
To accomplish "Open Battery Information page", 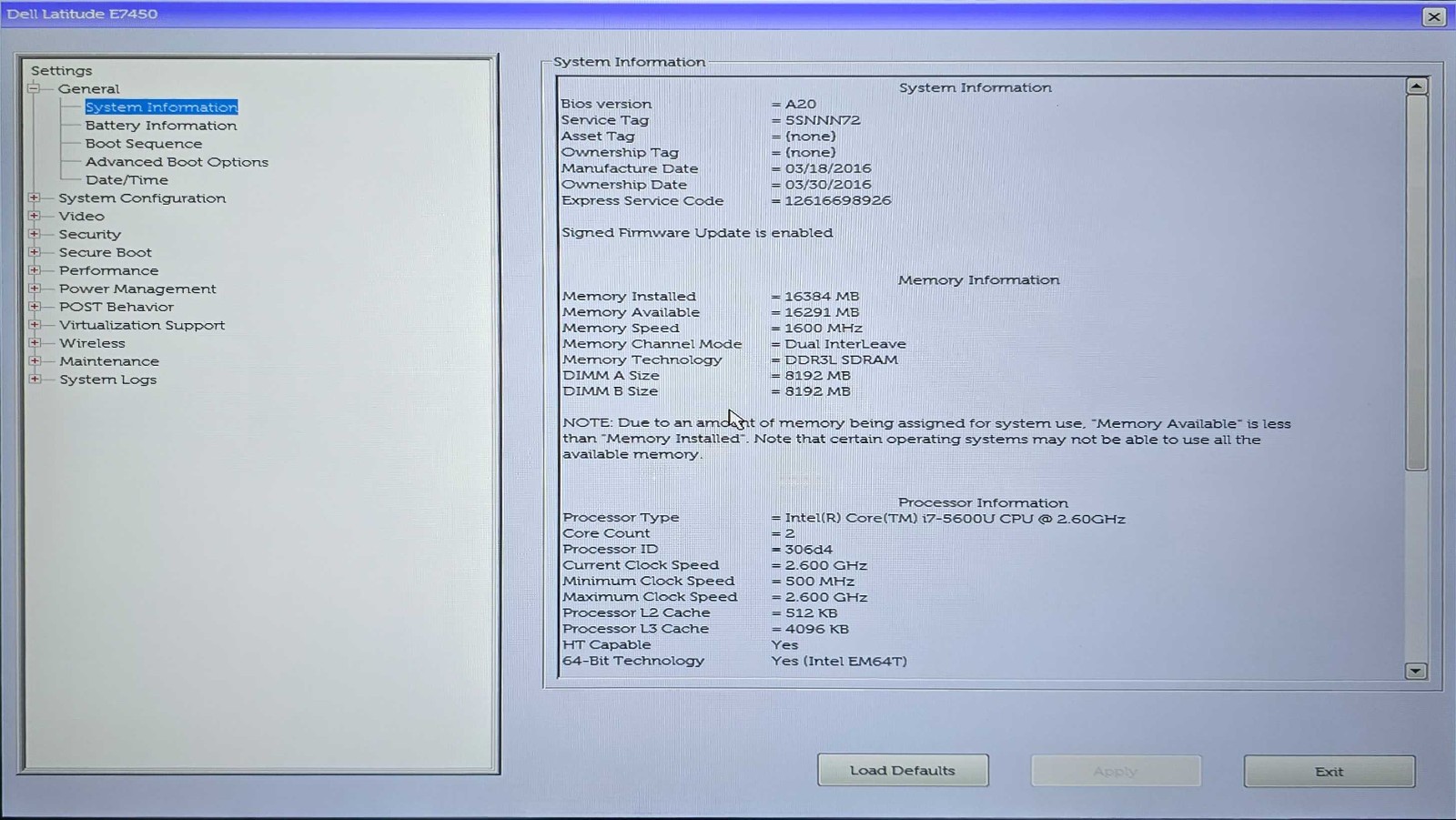I will pos(161,126).
